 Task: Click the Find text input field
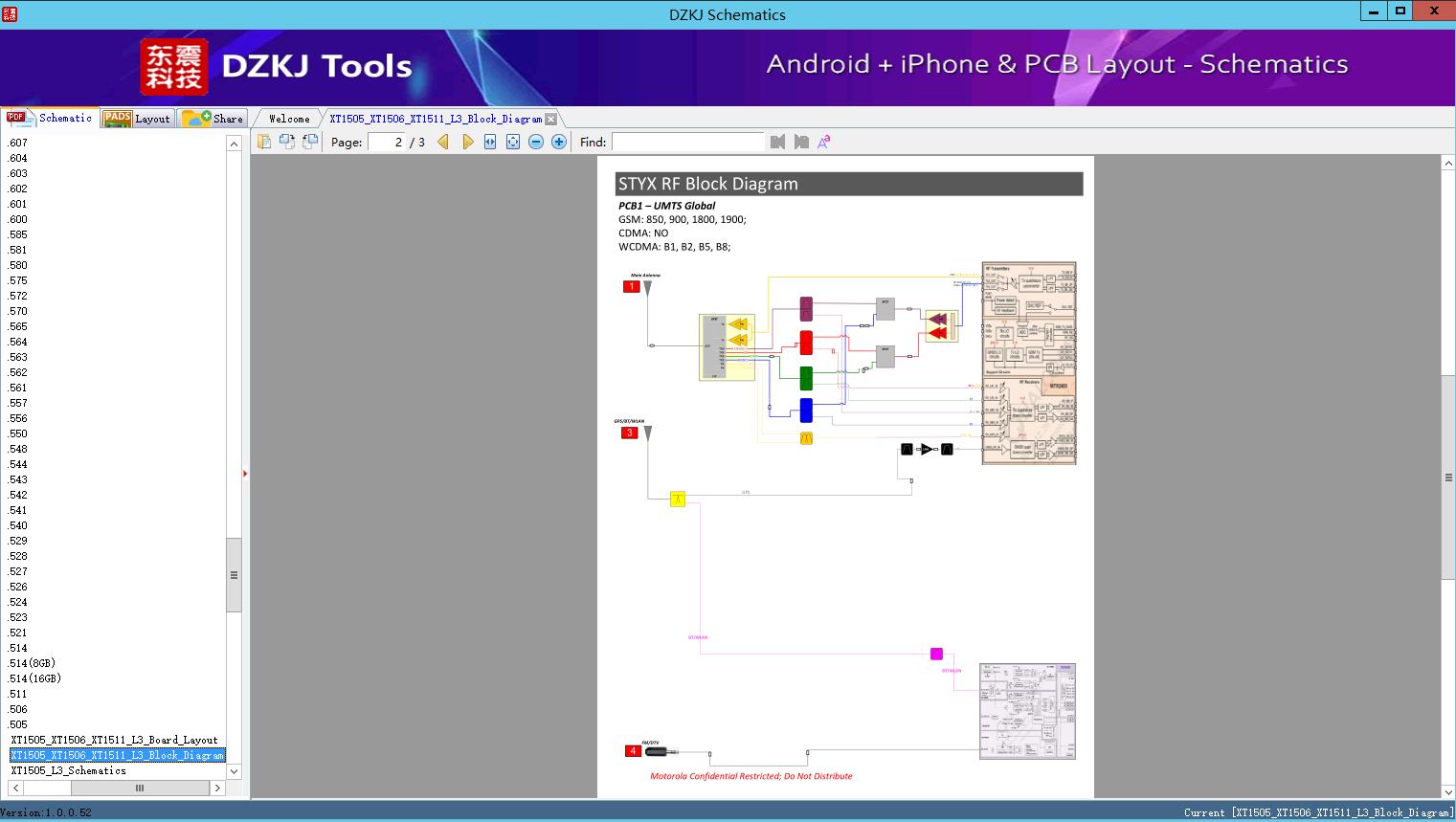688,142
